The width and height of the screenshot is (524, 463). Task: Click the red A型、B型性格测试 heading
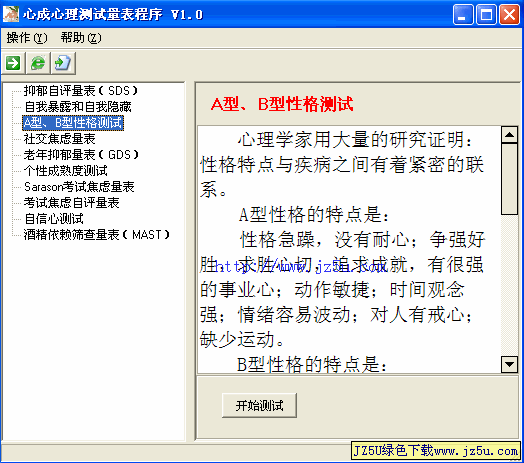click(282, 104)
